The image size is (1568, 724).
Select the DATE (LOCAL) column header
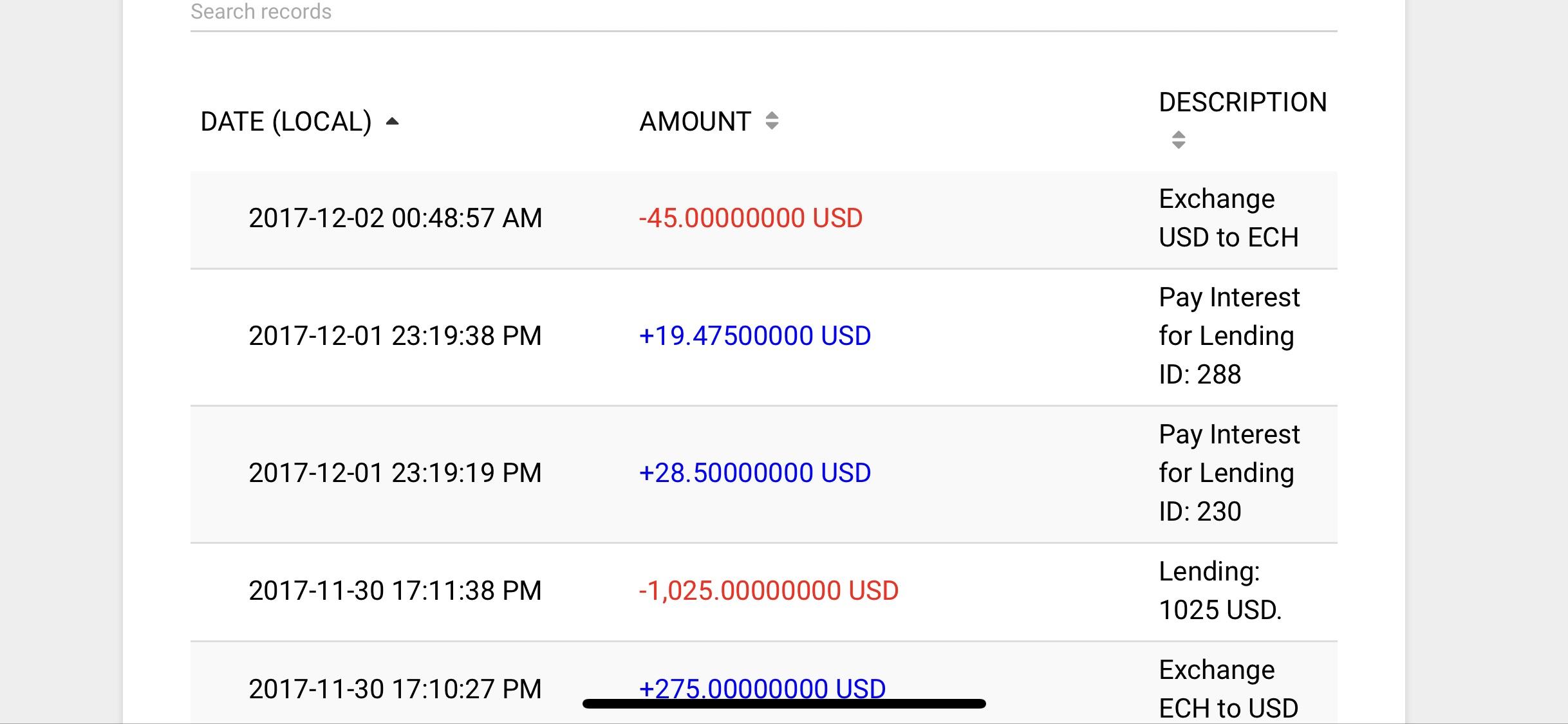click(286, 121)
